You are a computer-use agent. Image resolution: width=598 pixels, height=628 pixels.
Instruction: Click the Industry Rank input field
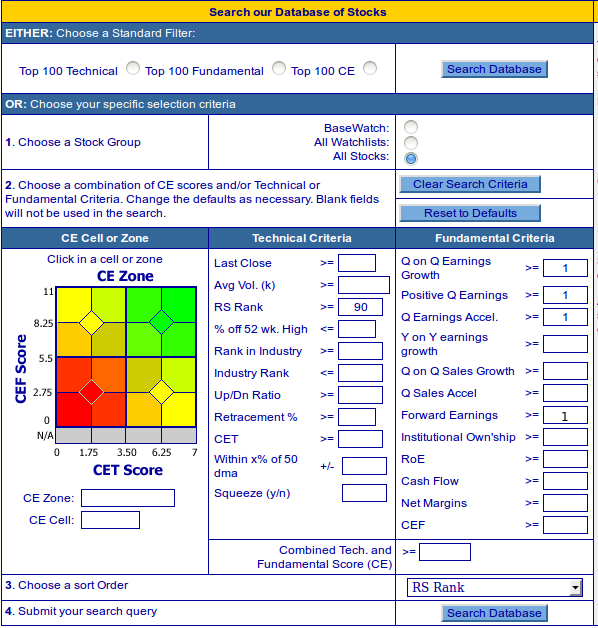tap(360, 373)
